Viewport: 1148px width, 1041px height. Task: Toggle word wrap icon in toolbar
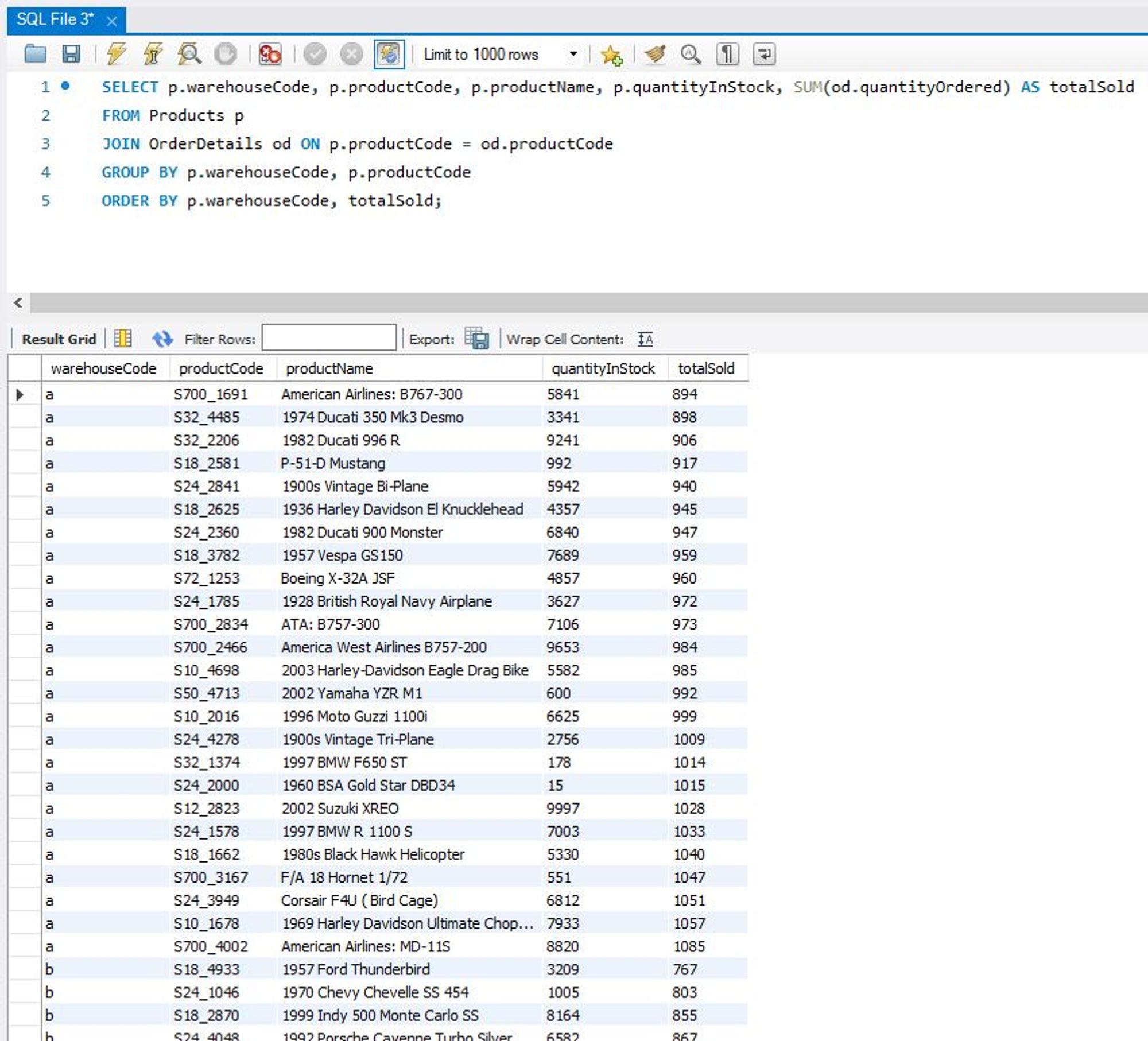[x=764, y=54]
